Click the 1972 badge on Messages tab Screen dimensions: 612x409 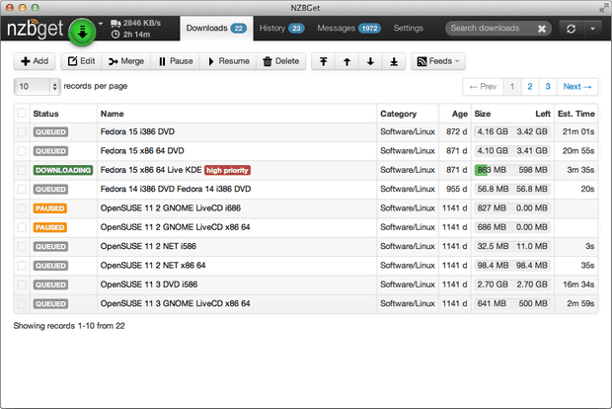(x=369, y=28)
